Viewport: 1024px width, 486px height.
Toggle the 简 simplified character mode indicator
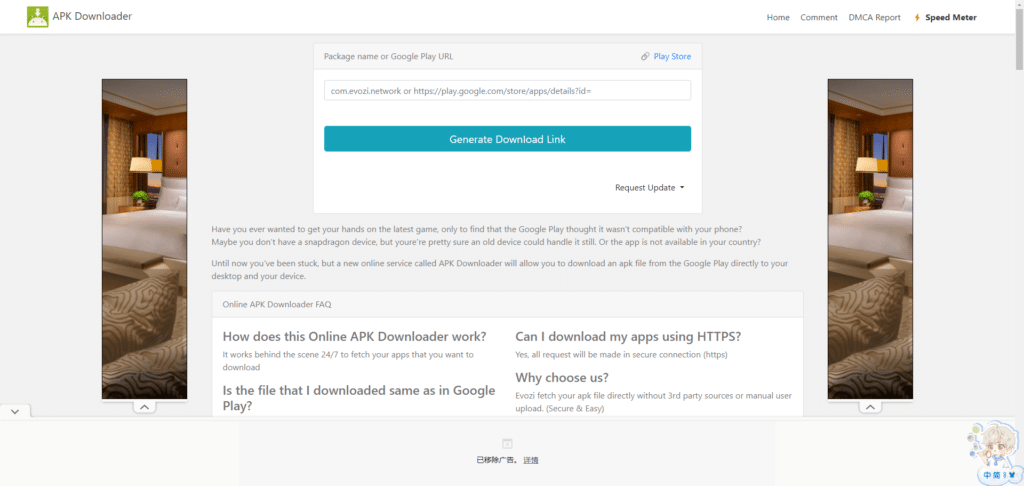pos(997,475)
